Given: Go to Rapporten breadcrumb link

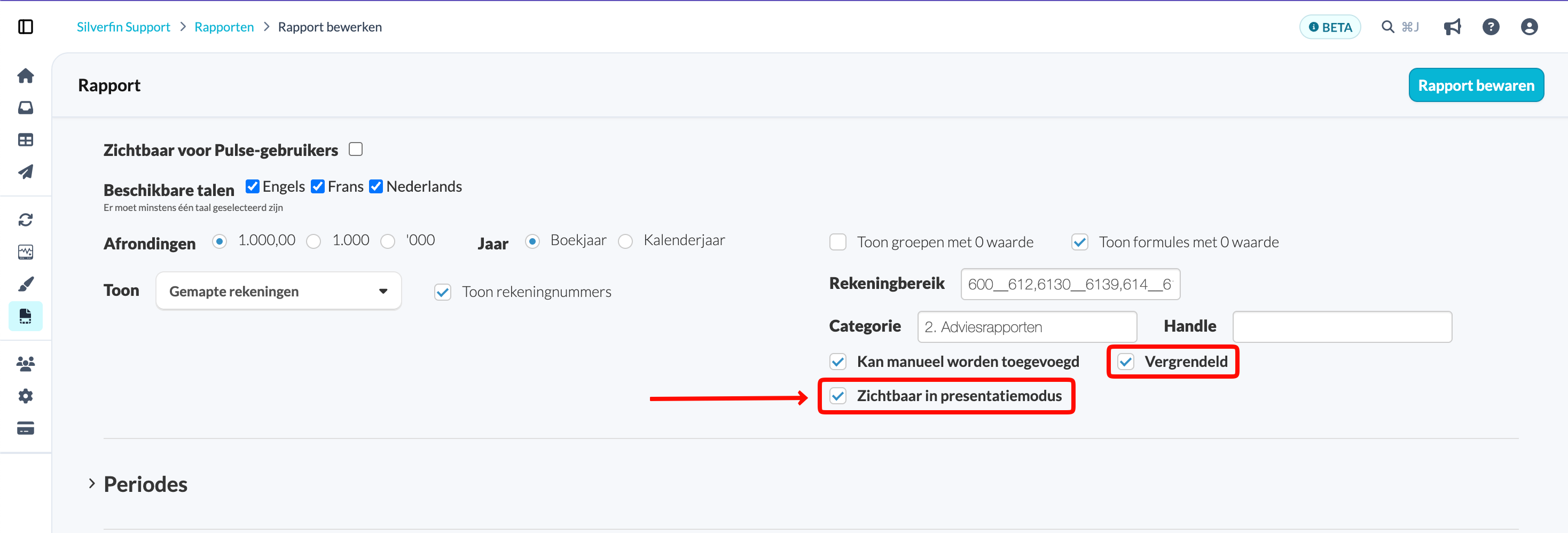Looking at the screenshot, I should [x=224, y=27].
